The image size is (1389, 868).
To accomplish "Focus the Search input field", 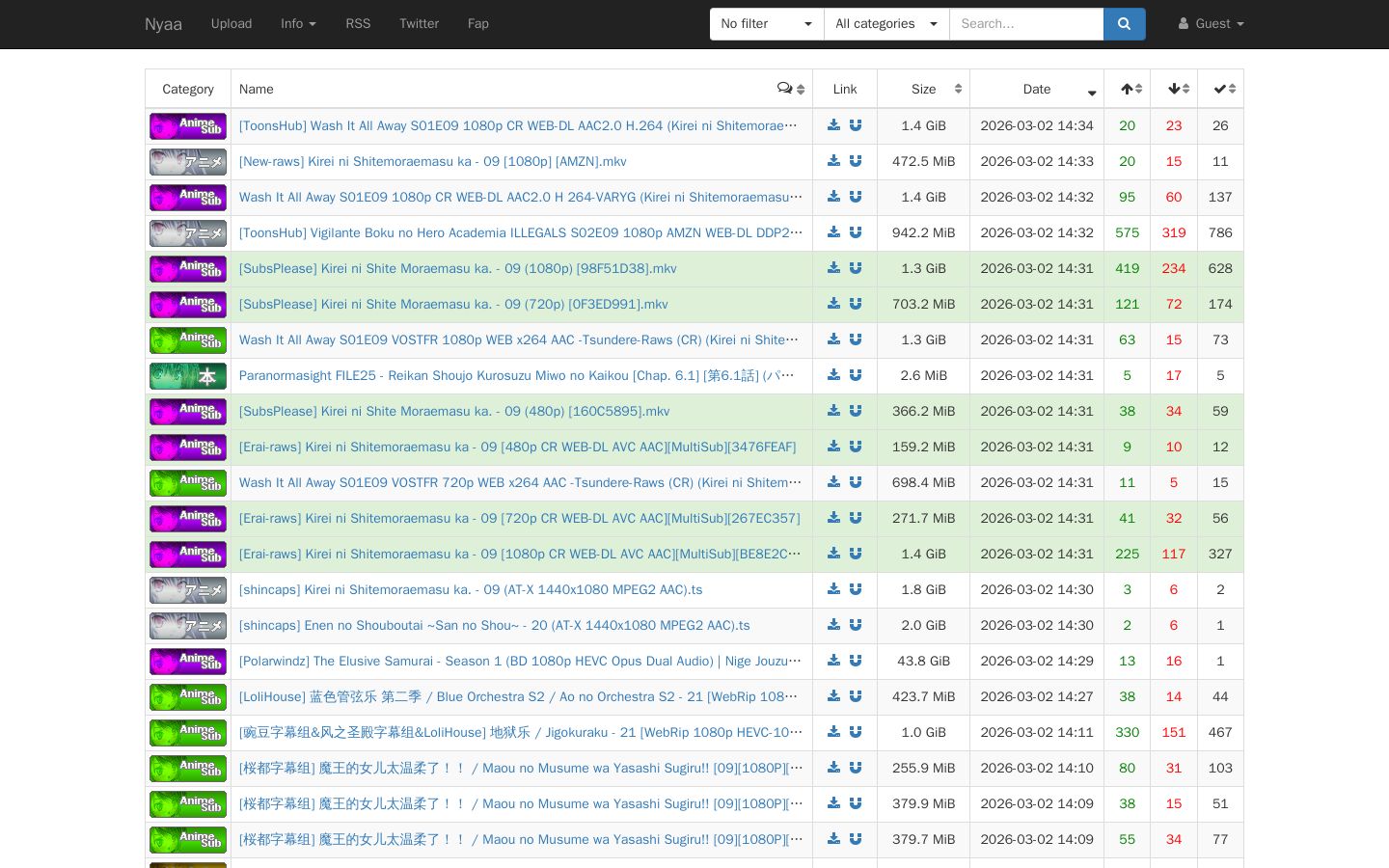I will 1026,24.
